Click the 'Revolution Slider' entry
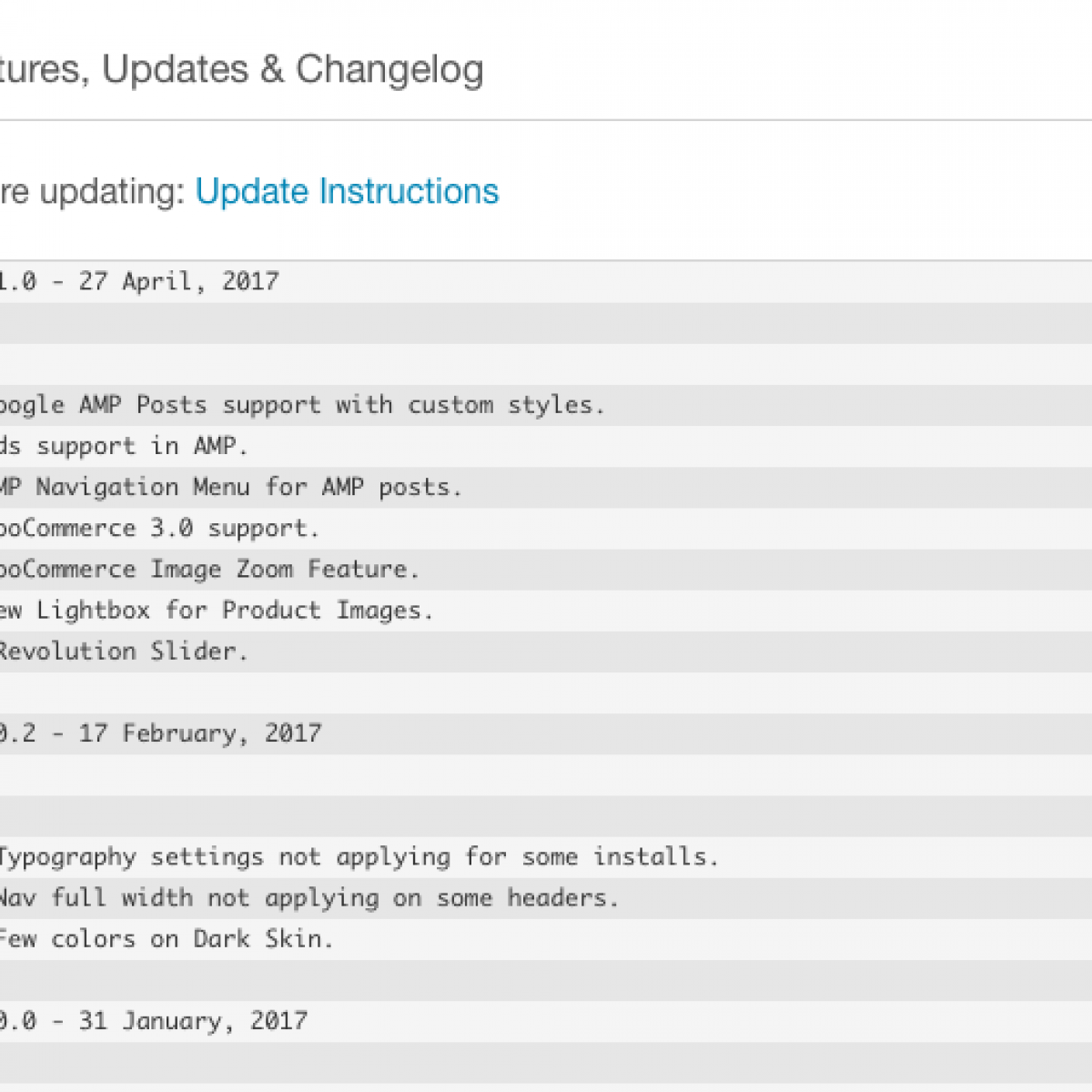1092x1092 pixels. (x=121, y=652)
